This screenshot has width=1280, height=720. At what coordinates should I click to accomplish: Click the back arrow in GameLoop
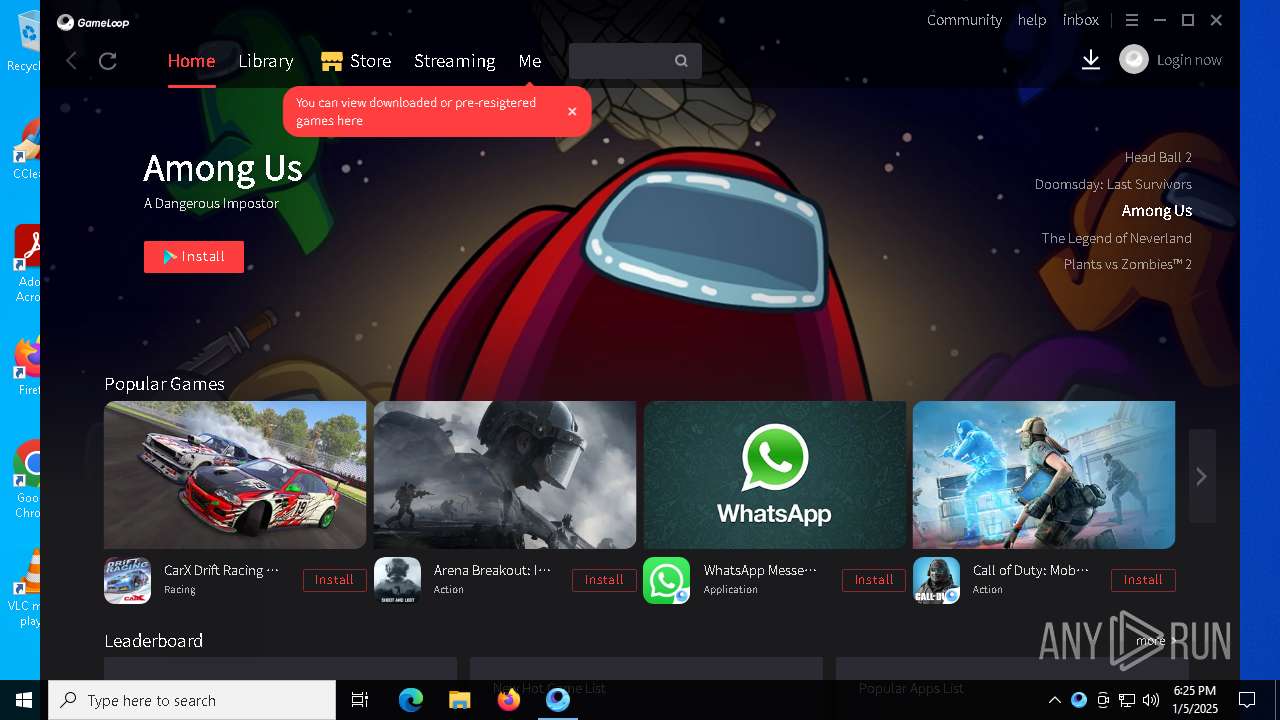point(71,61)
